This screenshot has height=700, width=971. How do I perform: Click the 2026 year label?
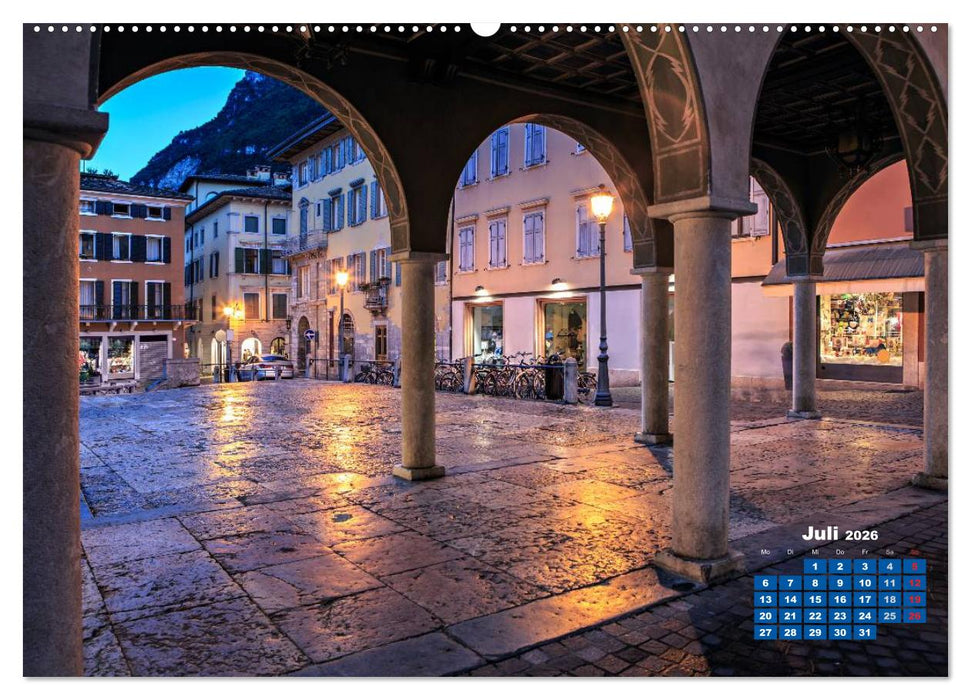pos(861,535)
